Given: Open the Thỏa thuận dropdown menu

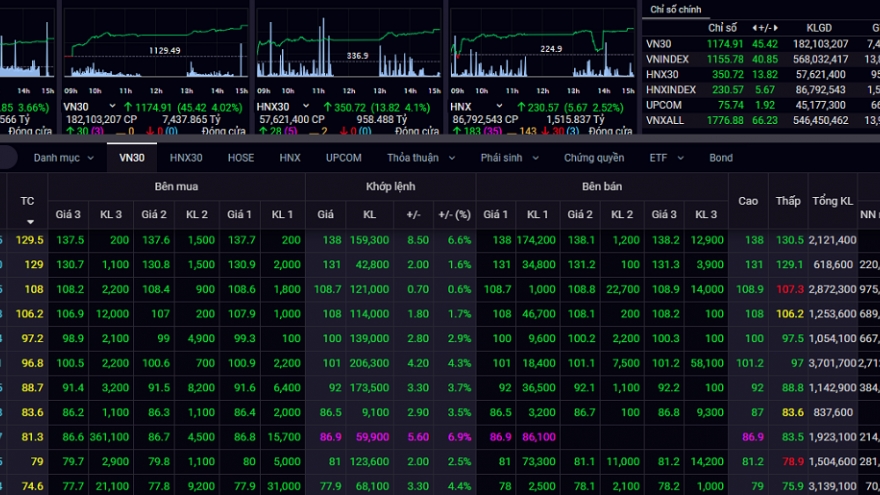Looking at the screenshot, I should coord(419,158).
